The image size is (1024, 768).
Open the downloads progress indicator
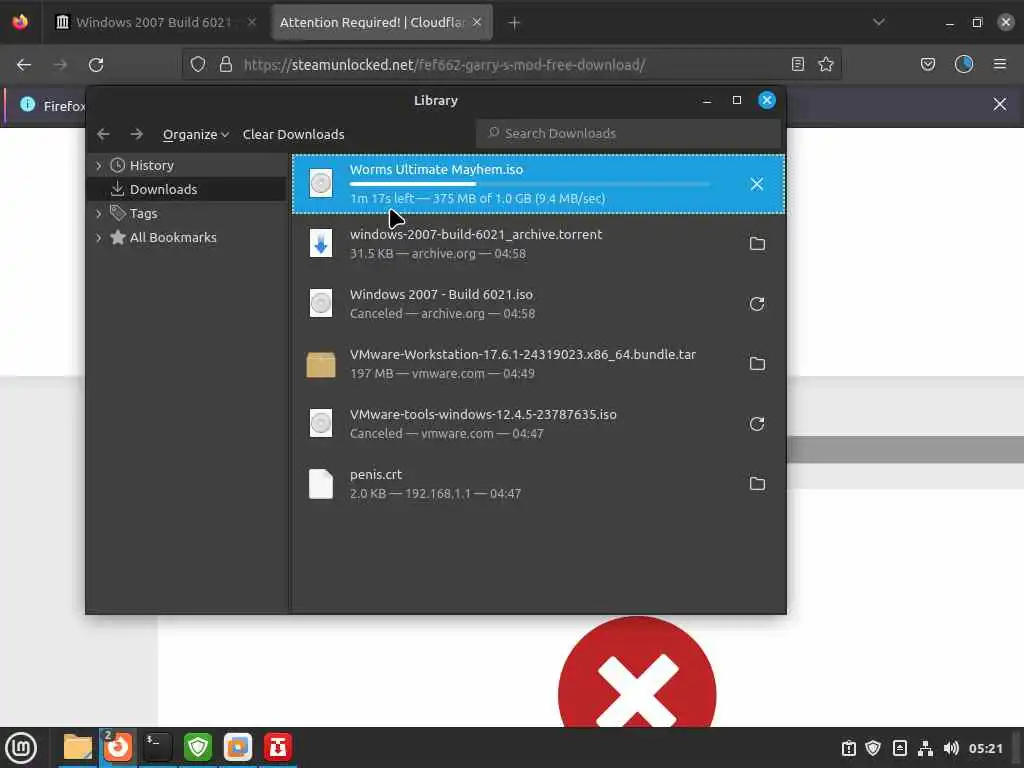pyautogui.click(x=964, y=64)
